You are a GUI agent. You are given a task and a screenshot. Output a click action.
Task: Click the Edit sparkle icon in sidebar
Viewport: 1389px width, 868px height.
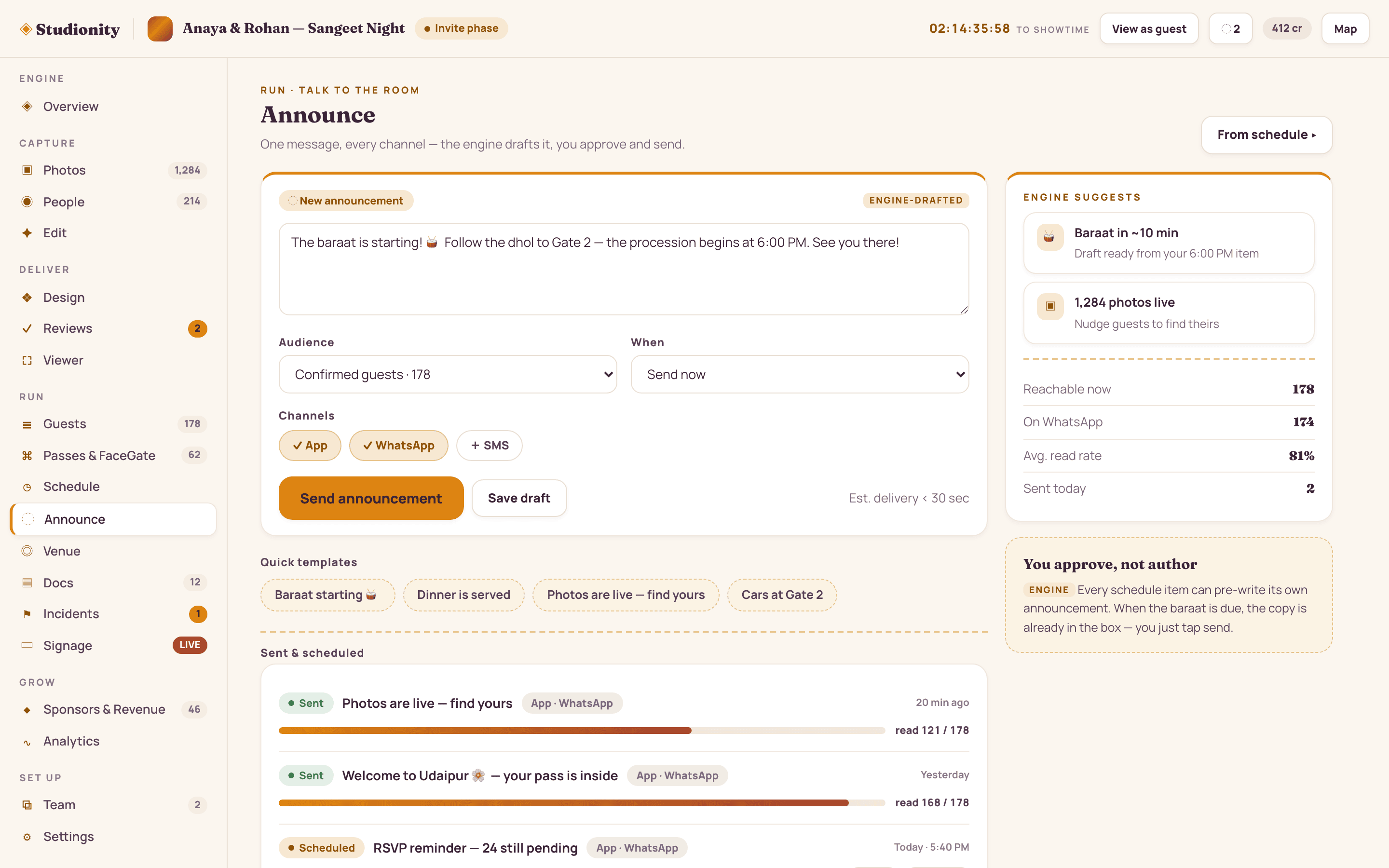[27, 232]
